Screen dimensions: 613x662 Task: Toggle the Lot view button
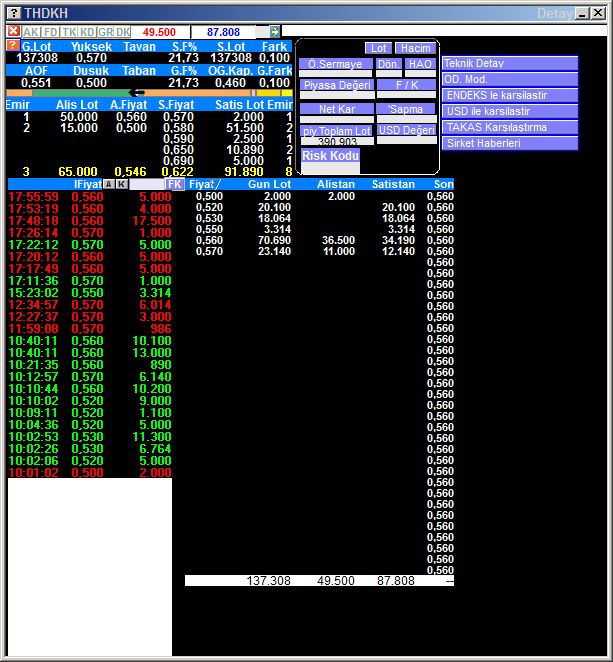click(x=378, y=48)
